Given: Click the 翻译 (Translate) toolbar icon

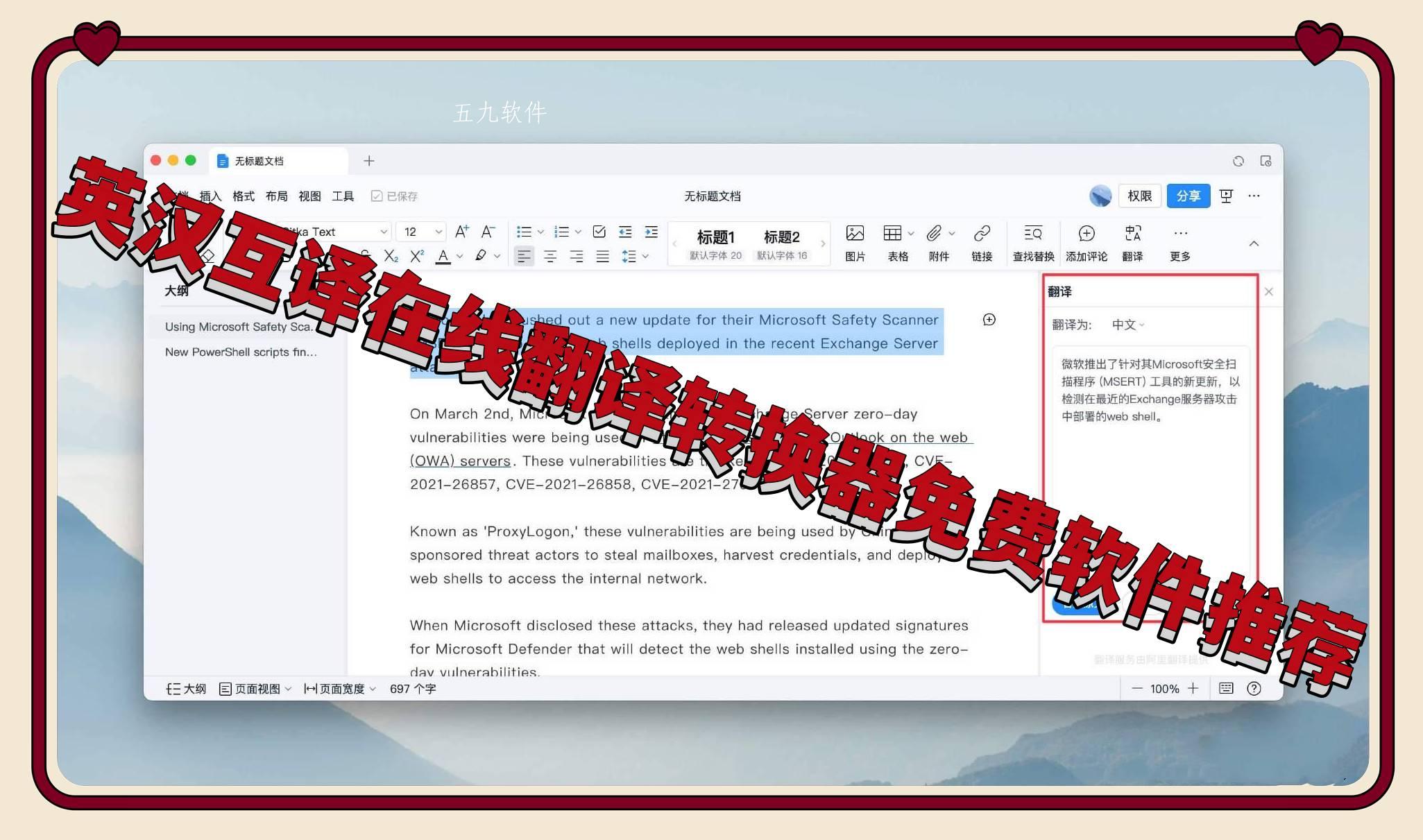Looking at the screenshot, I should pos(1132,241).
